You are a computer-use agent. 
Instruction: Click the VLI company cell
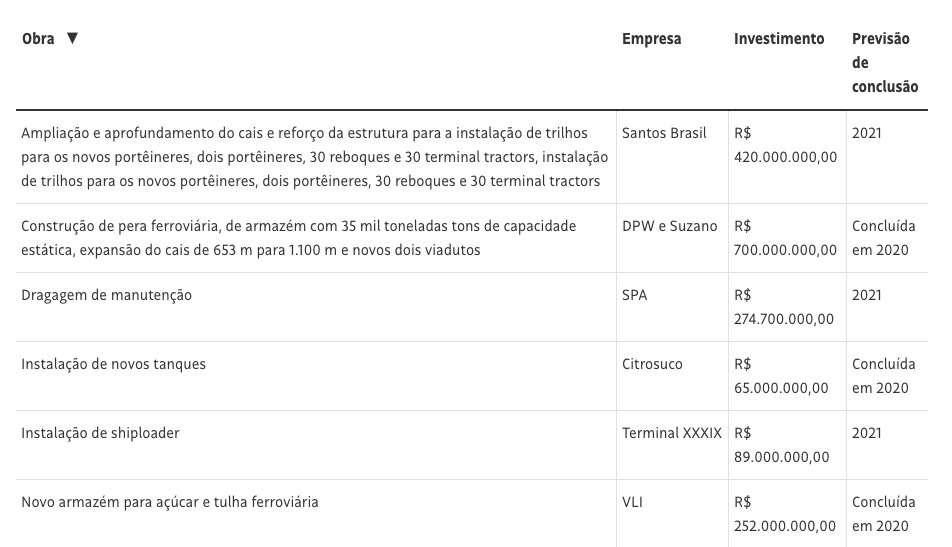[632, 502]
